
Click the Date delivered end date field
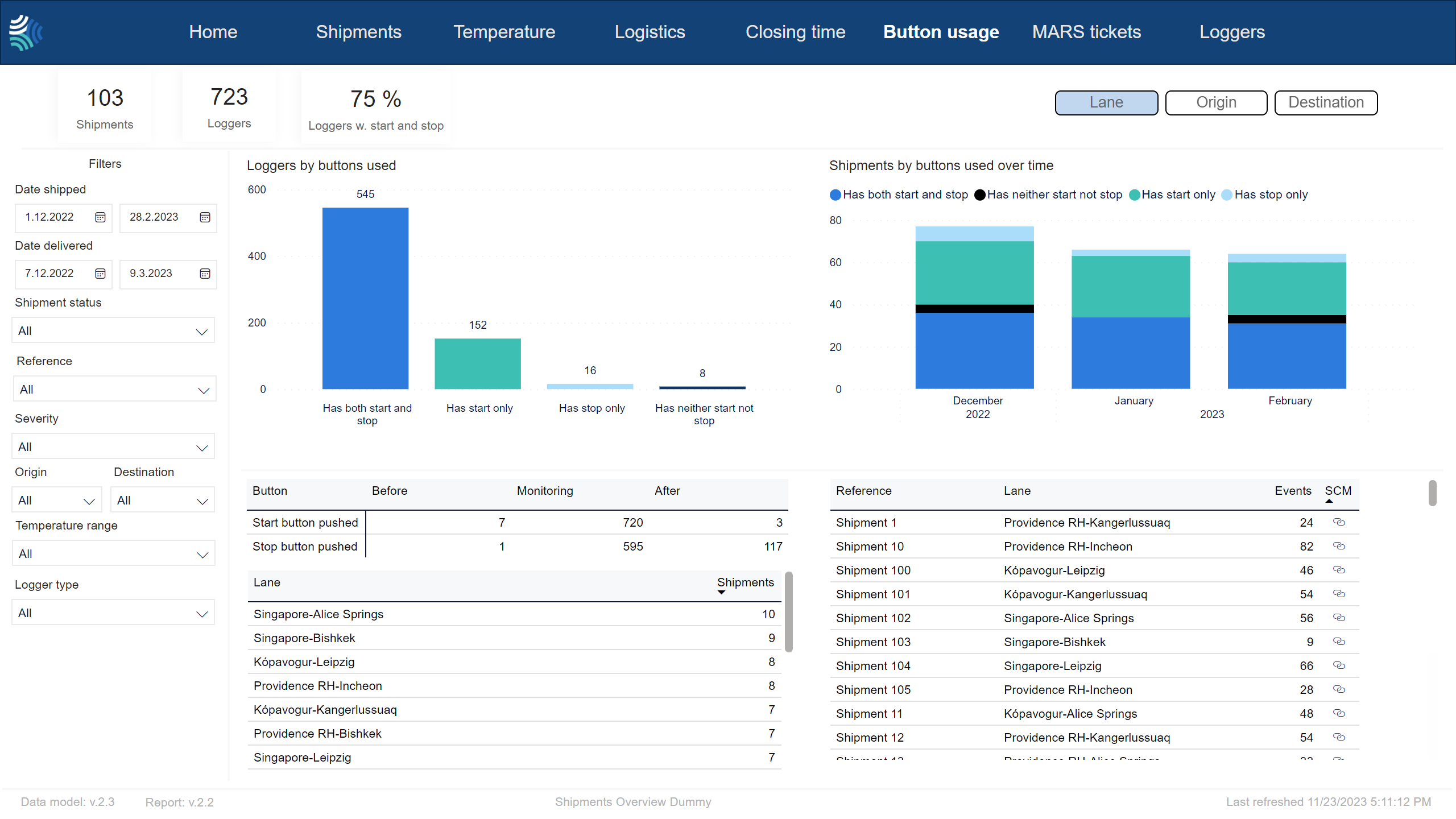click(168, 274)
